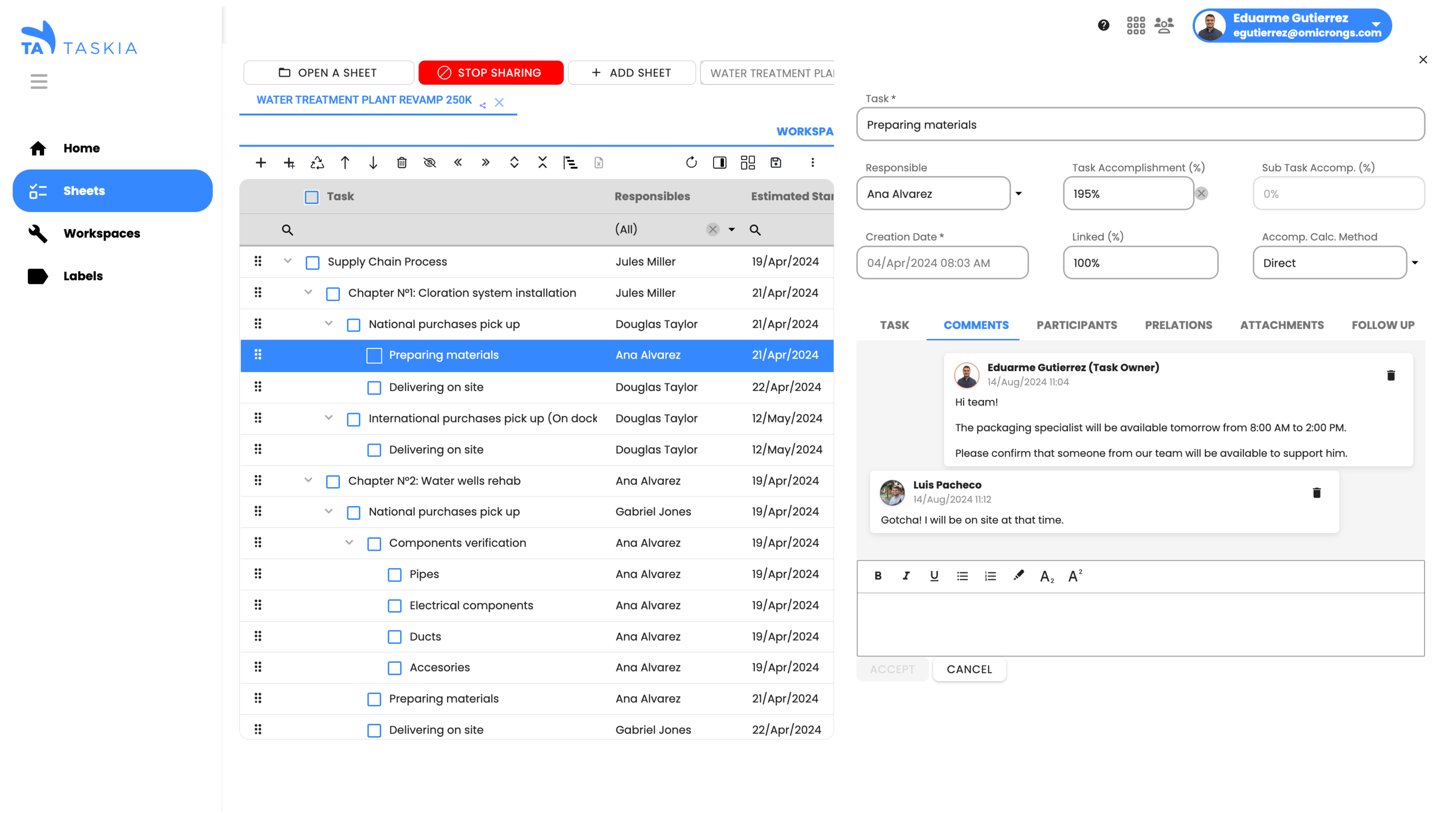The width and height of the screenshot is (1456, 819).
Task: Open Workspaces in the sidebar
Action: (x=113, y=233)
